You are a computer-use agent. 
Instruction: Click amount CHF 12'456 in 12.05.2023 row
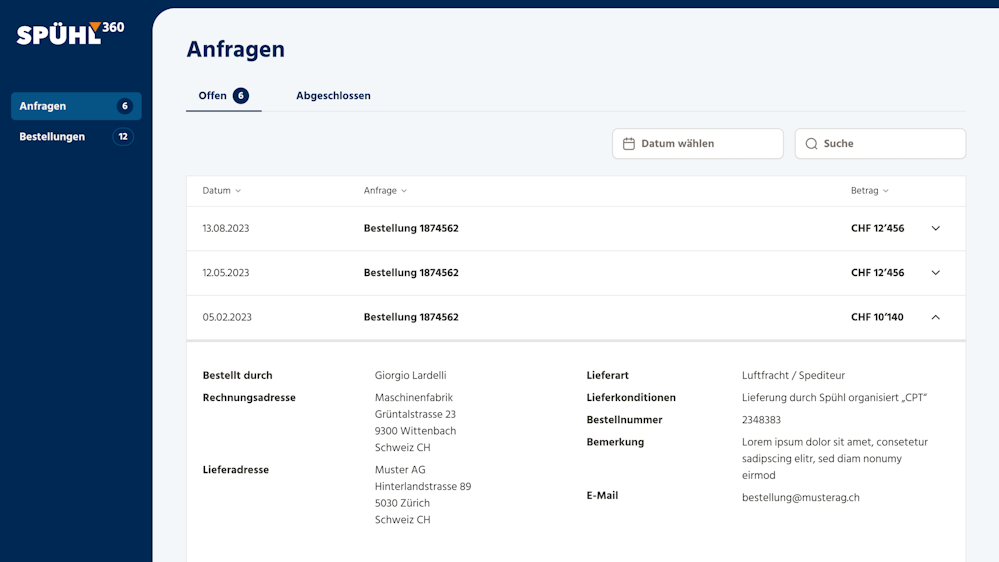click(877, 273)
